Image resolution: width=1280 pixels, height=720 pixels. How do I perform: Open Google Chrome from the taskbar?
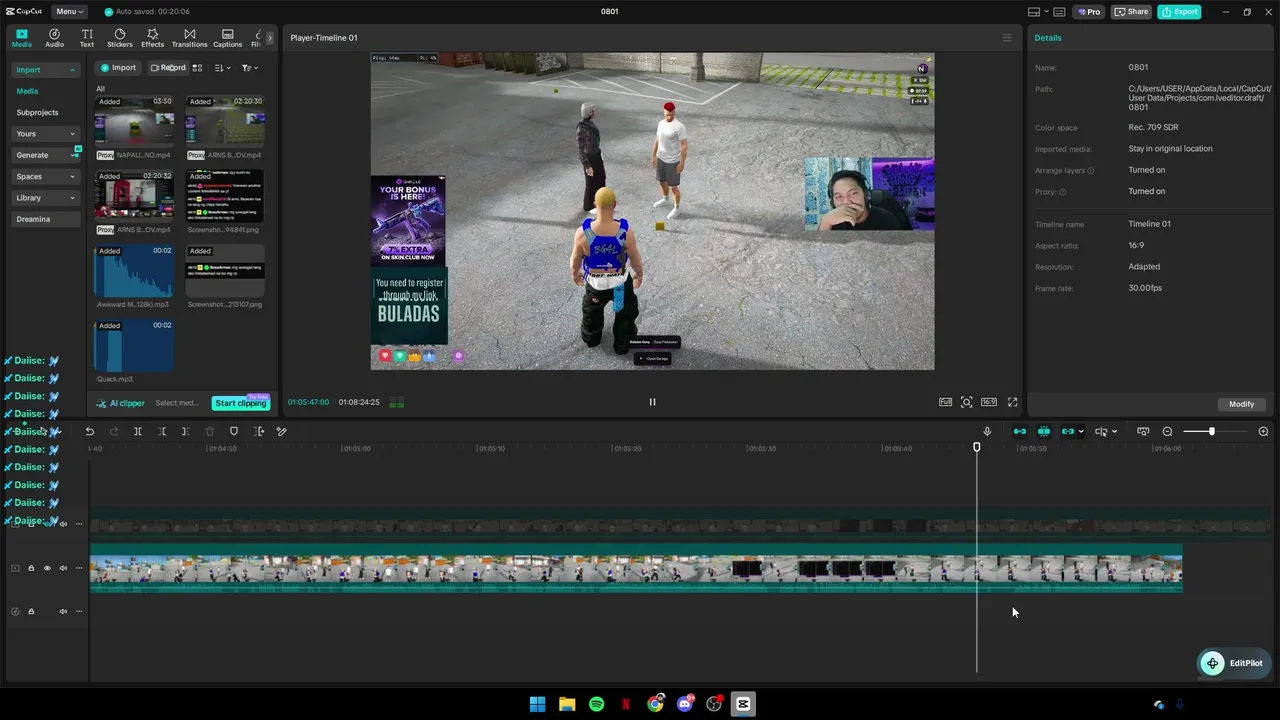click(655, 704)
